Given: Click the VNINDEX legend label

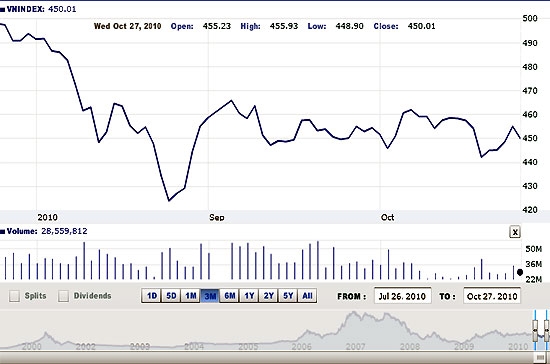Looking at the screenshot, I should coord(25,9).
